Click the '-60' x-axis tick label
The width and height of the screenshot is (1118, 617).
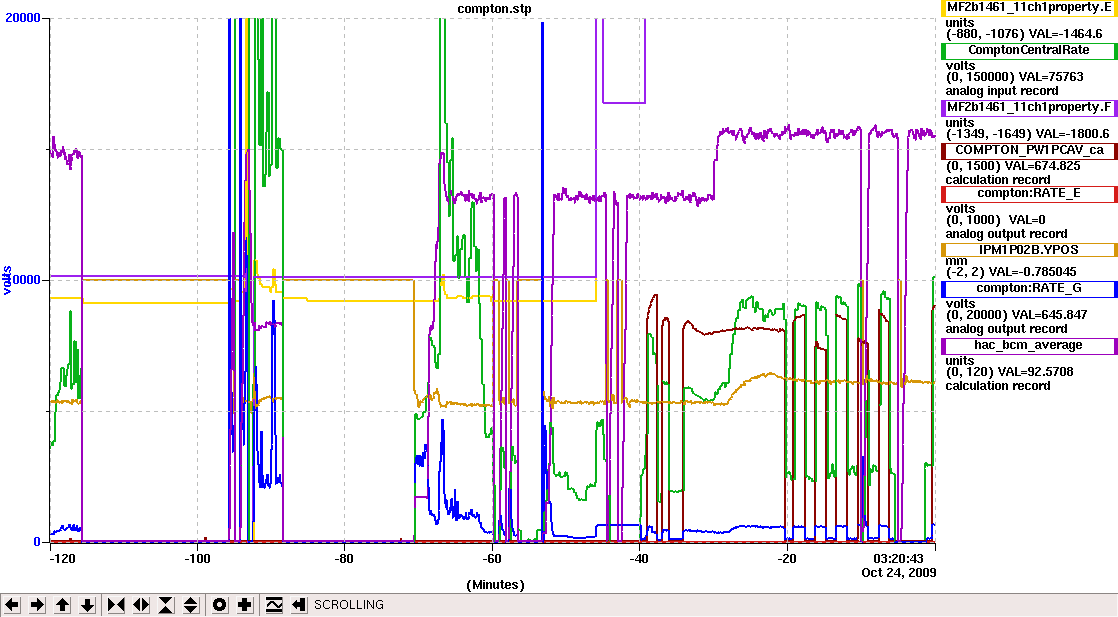click(x=492, y=559)
